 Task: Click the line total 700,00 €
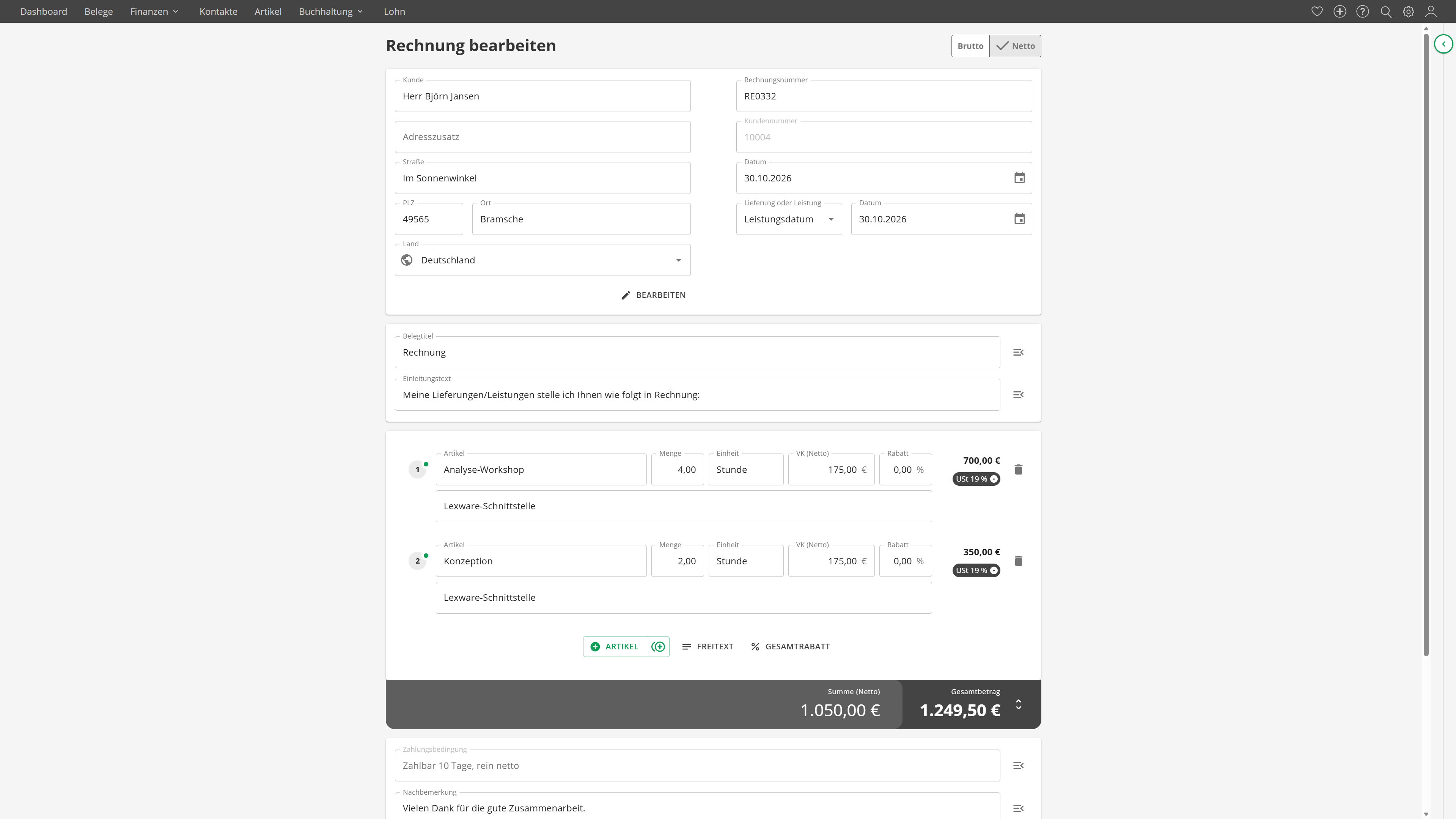coord(981,460)
